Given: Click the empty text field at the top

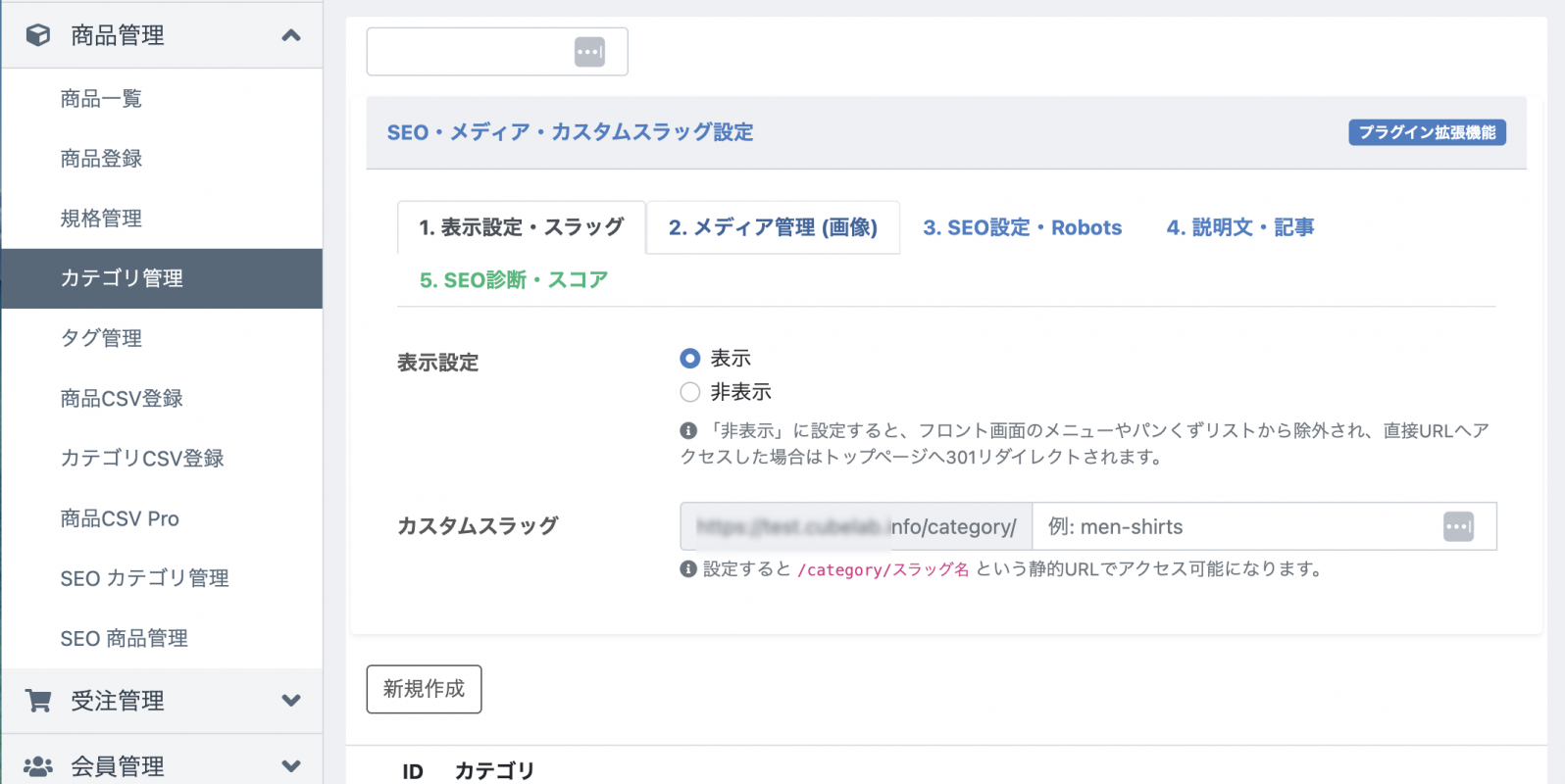Looking at the screenshot, I should [497, 52].
